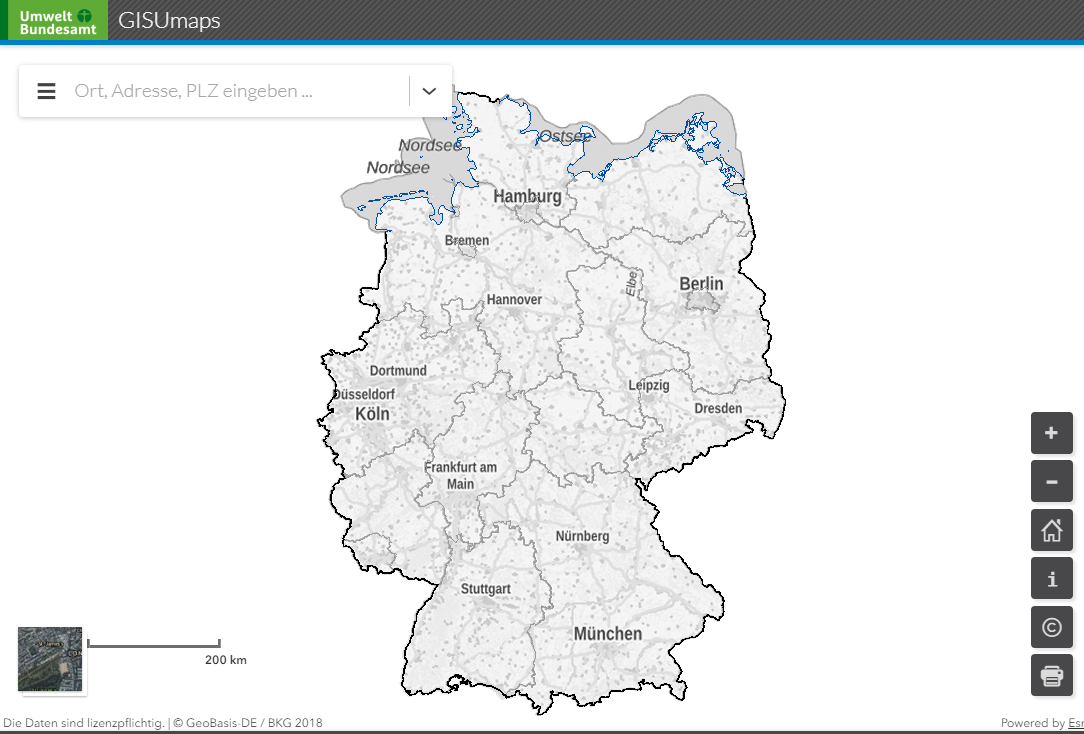Zoom in with the plus button
The width and height of the screenshot is (1084, 734).
(x=1051, y=433)
